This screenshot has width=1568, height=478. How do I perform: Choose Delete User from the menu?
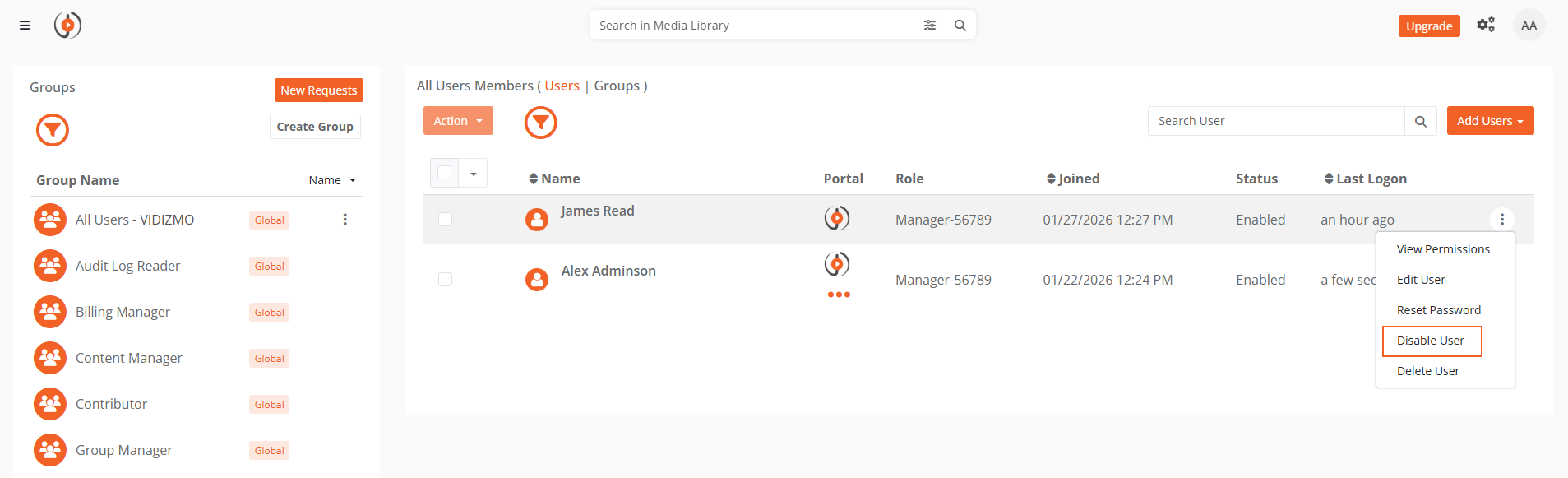pos(1428,371)
